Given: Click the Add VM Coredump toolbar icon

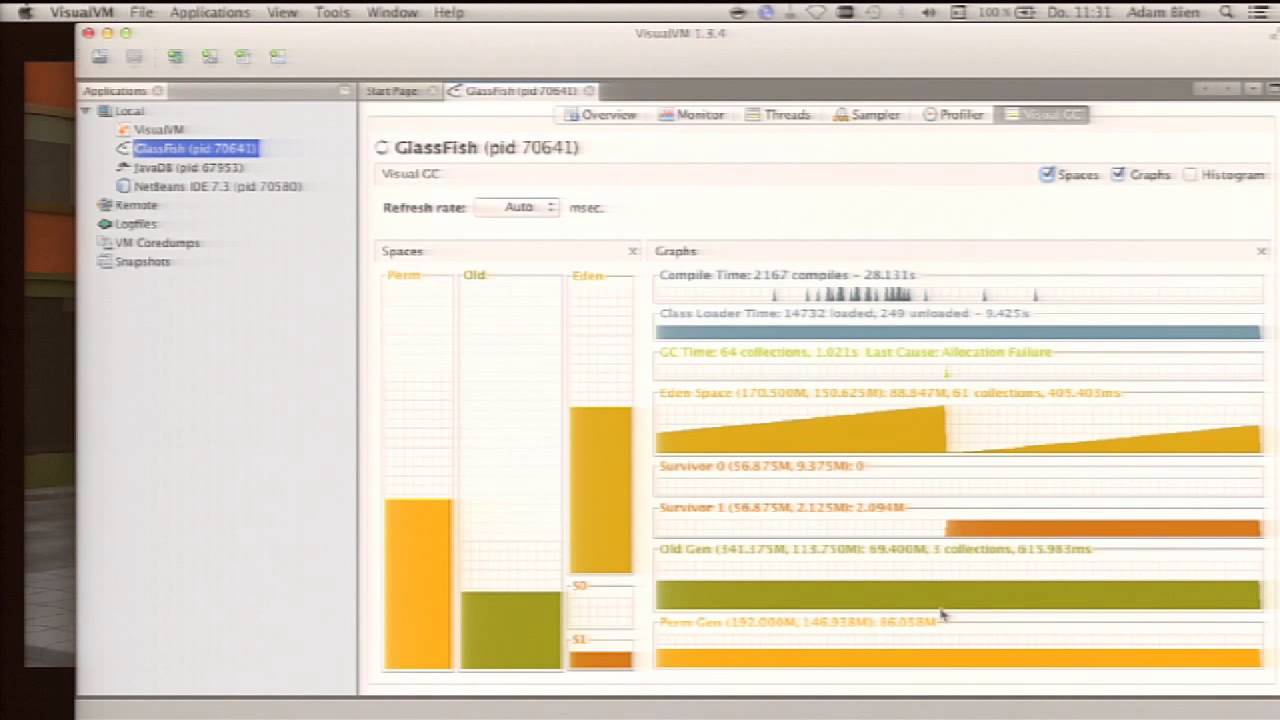Looking at the screenshot, I should pyautogui.click(x=244, y=58).
